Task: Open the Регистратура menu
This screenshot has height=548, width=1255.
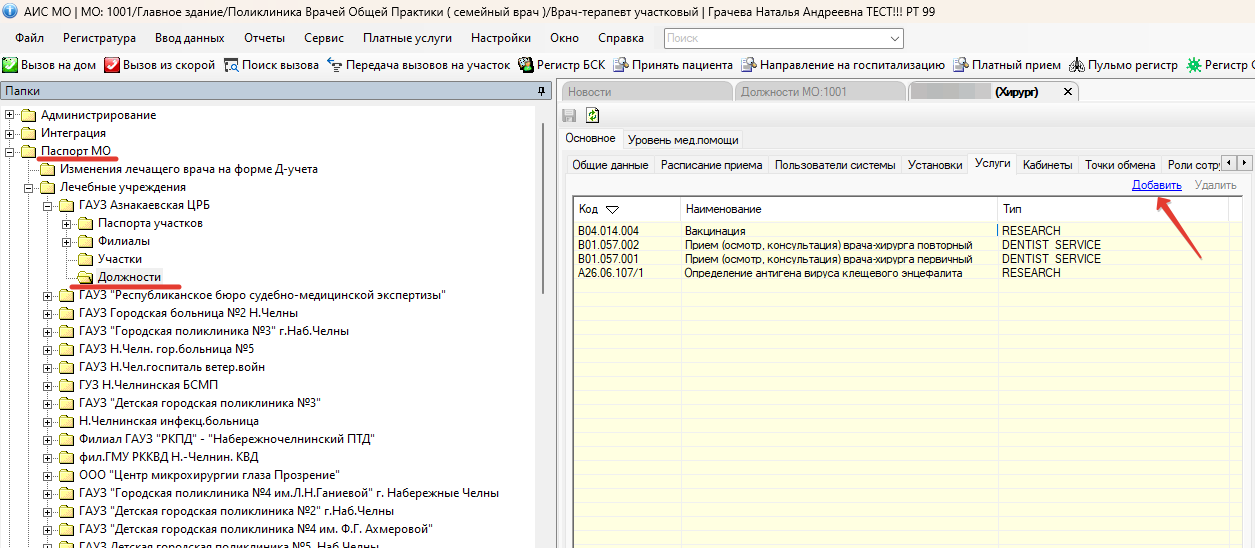Action: [x=99, y=38]
